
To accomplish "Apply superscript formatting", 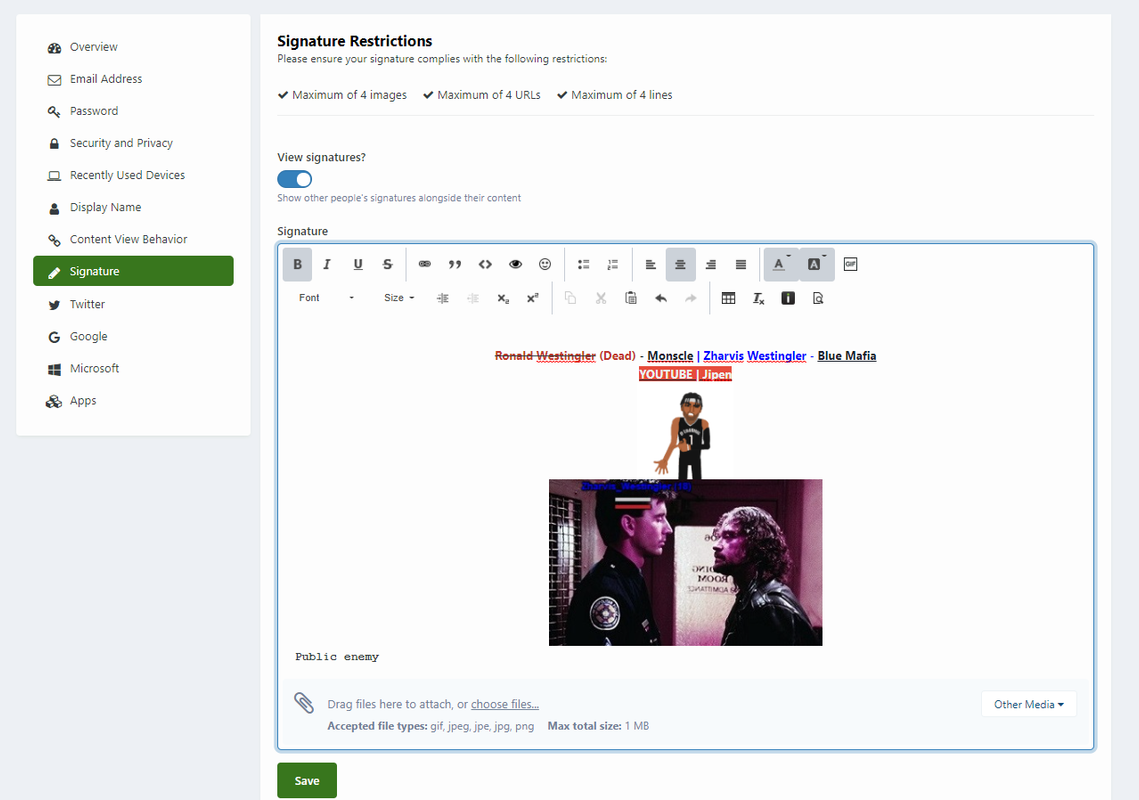I will tap(532, 298).
